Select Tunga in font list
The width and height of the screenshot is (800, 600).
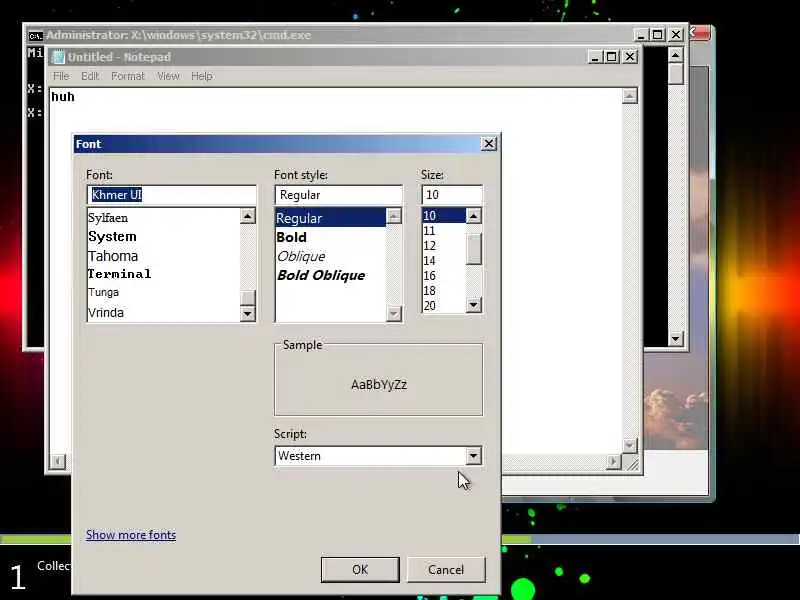click(x=163, y=292)
